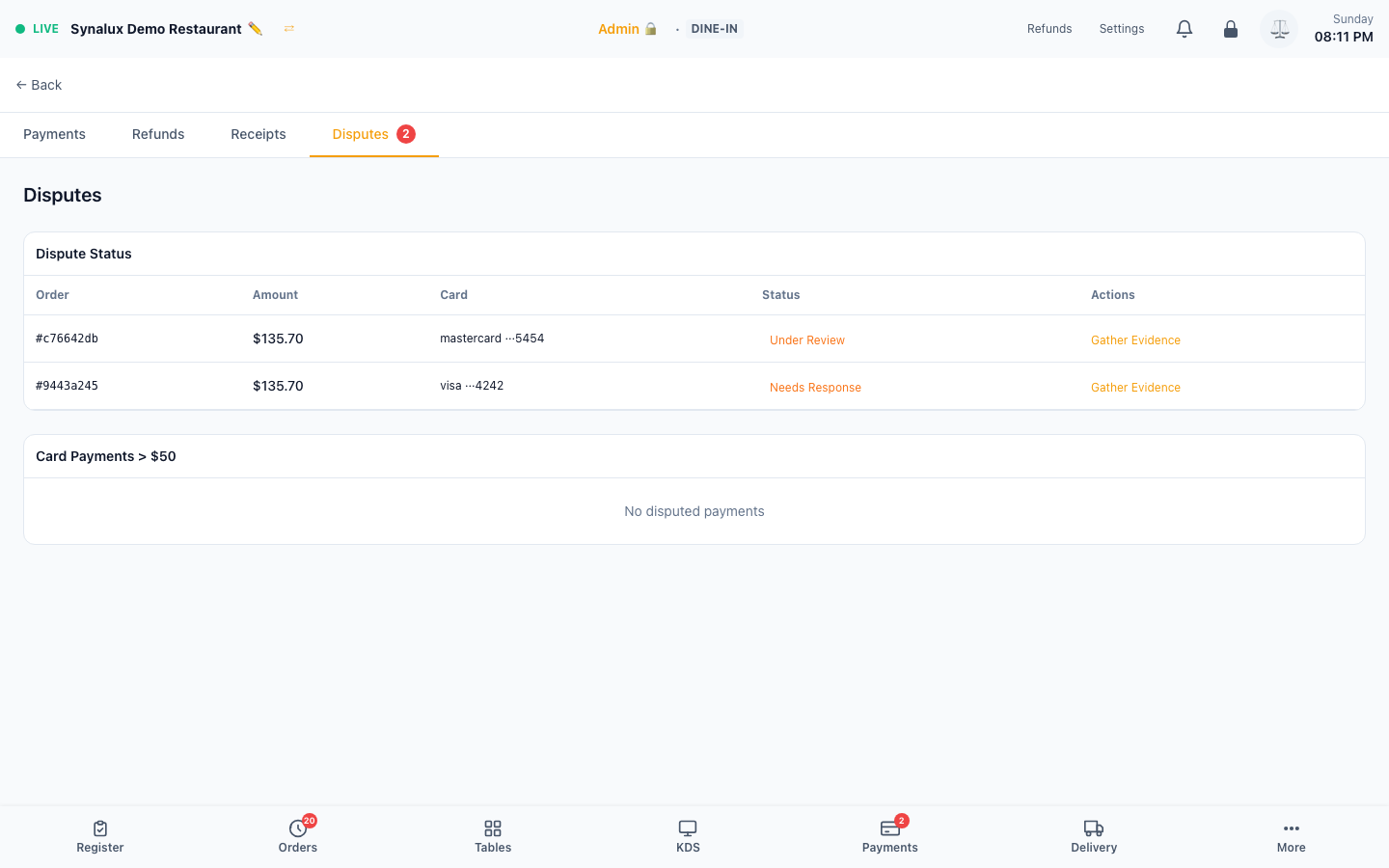
Task: Click the Card column header
Action: click(453, 295)
